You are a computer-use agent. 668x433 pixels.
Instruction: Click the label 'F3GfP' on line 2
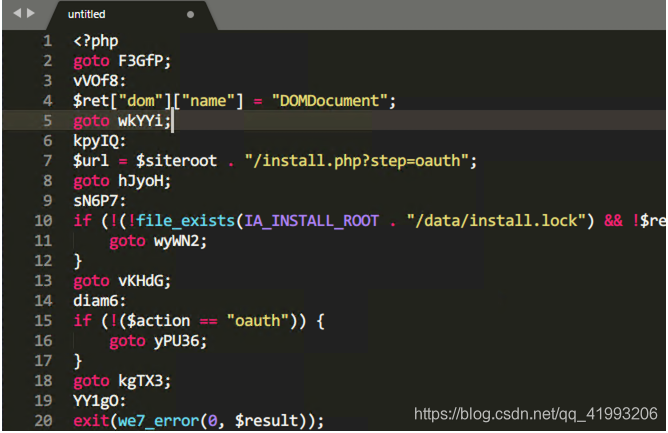[x=141, y=61]
